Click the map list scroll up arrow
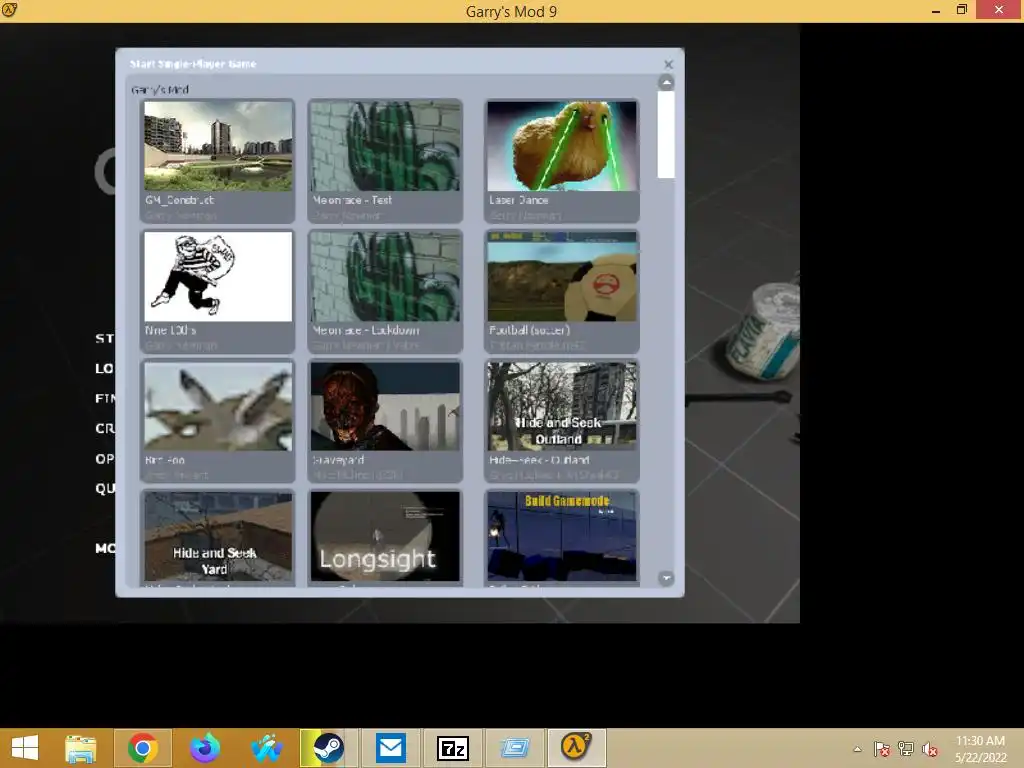 (x=666, y=82)
